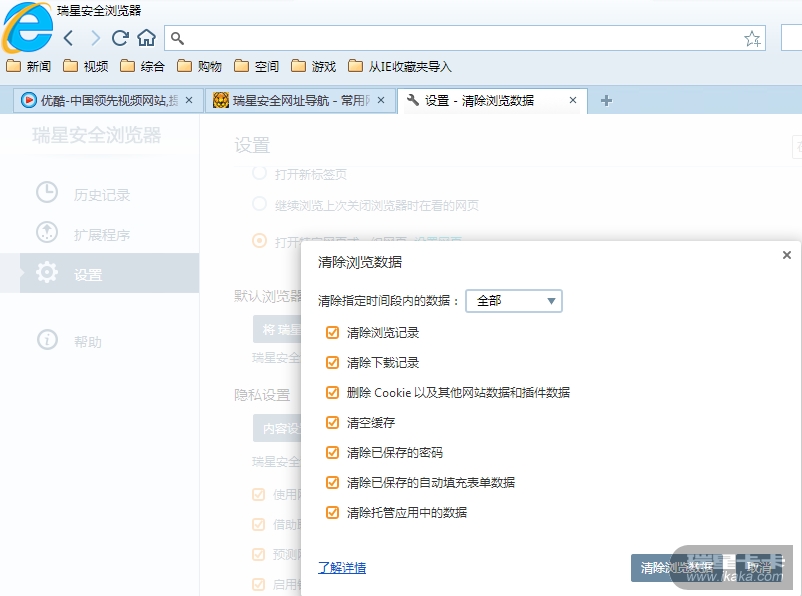Toggle the 清空缓存 checkbox
Viewport: 802px width, 596px height.
point(332,423)
